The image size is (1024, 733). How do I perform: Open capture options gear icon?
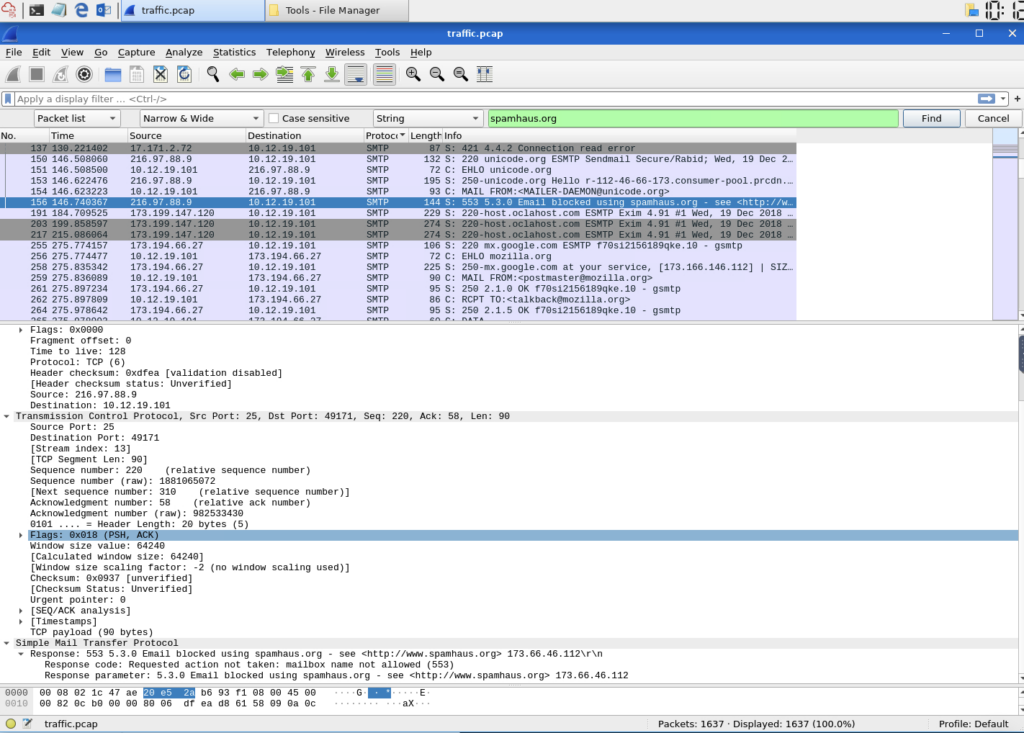point(84,74)
